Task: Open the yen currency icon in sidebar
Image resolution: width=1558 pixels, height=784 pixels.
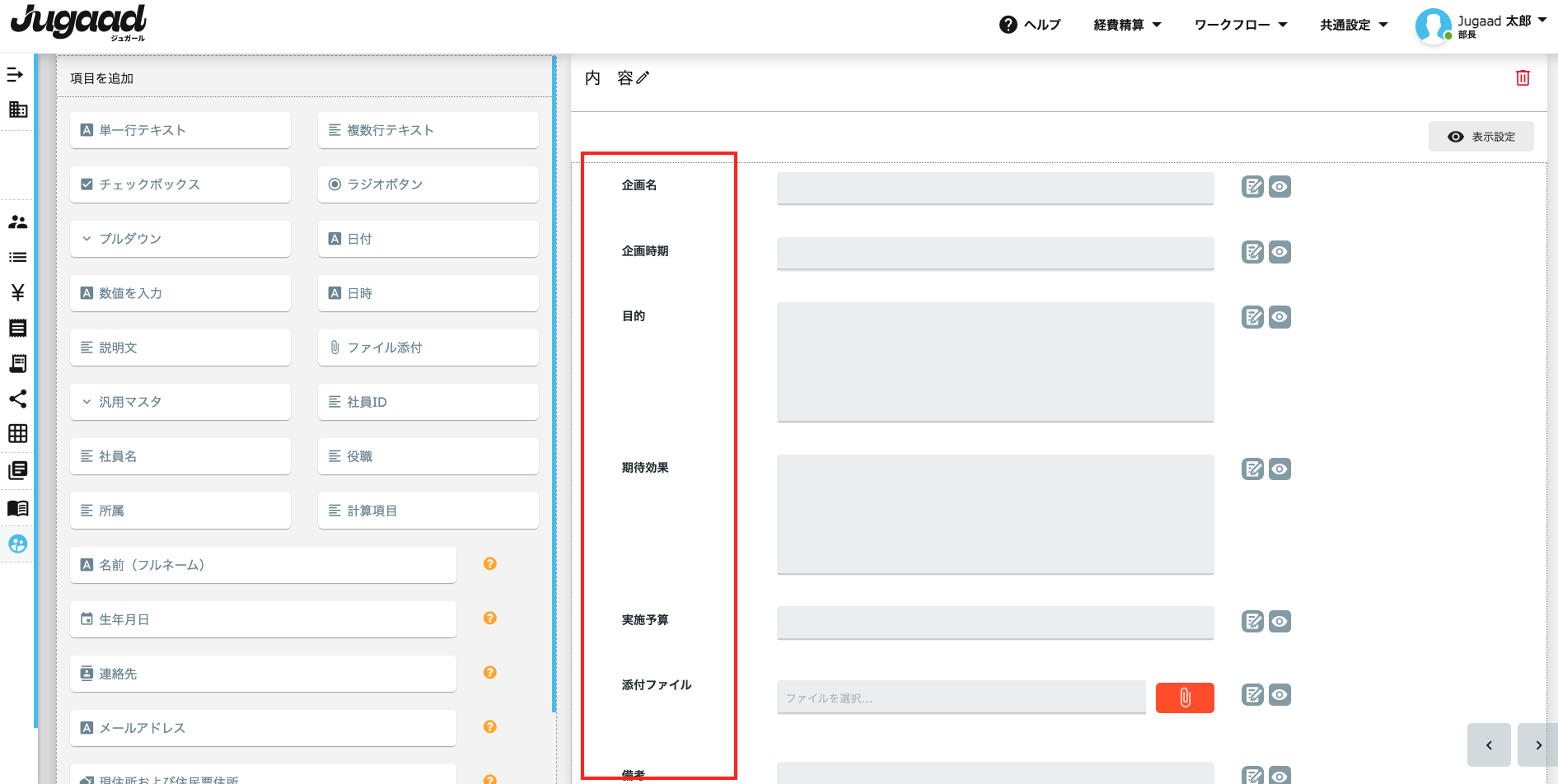Action: (17, 292)
